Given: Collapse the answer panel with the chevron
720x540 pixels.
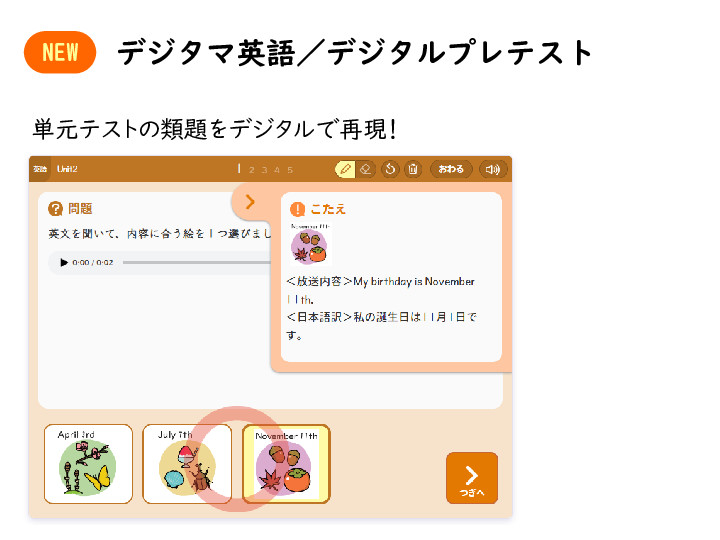Looking at the screenshot, I should [249, 202].
